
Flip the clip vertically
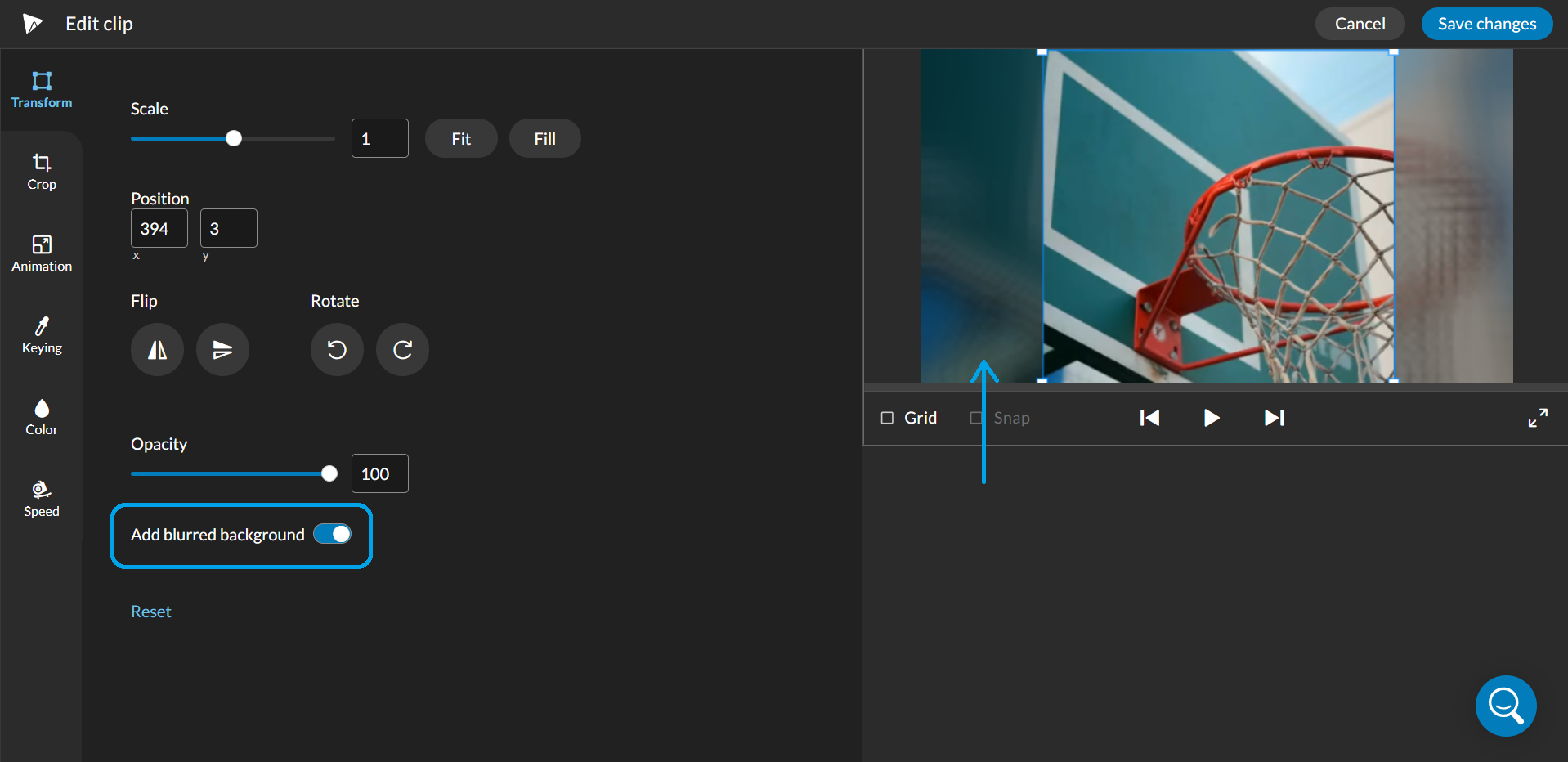pyautogui.click(x=222, y=350)
